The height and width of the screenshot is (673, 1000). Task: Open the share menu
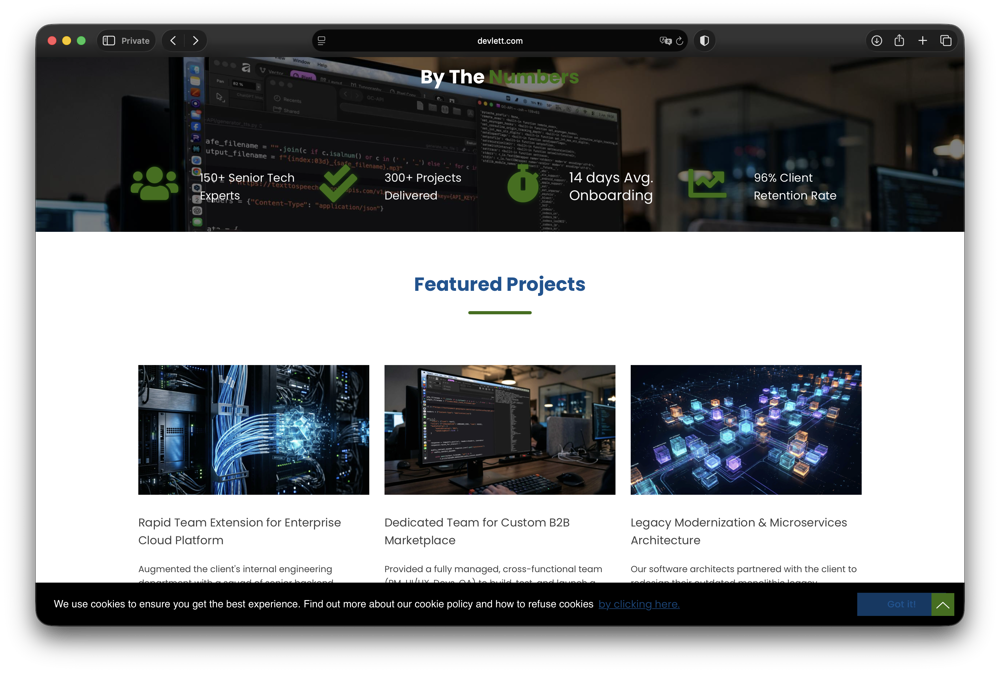click(899, 41)
